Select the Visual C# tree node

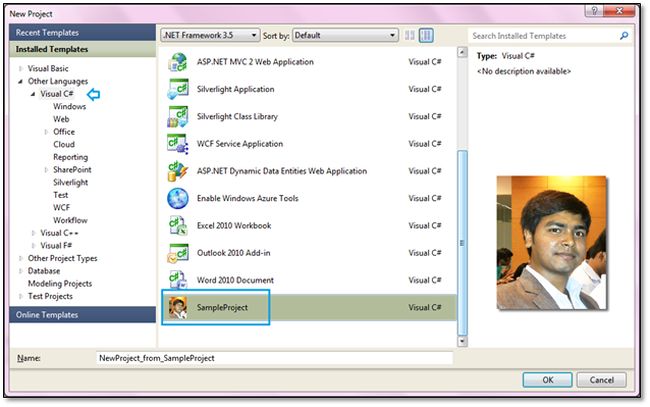coord(57,94)
